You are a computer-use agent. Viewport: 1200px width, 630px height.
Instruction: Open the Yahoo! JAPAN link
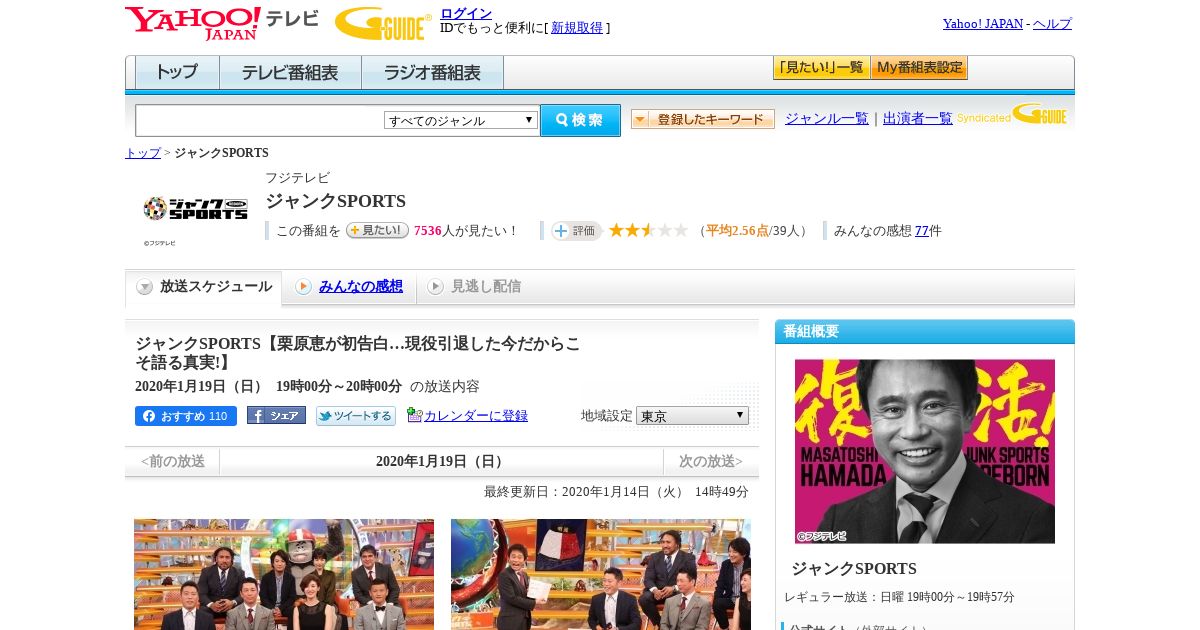tap(983, 23)
